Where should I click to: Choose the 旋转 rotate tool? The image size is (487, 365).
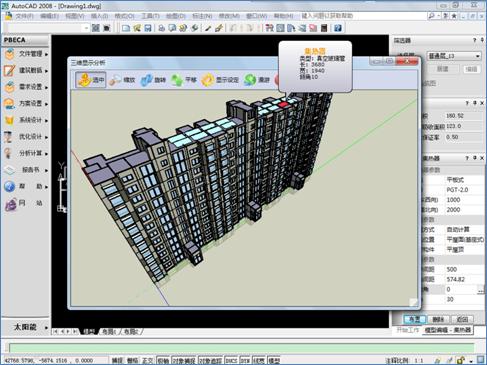[x=153, y=80]
